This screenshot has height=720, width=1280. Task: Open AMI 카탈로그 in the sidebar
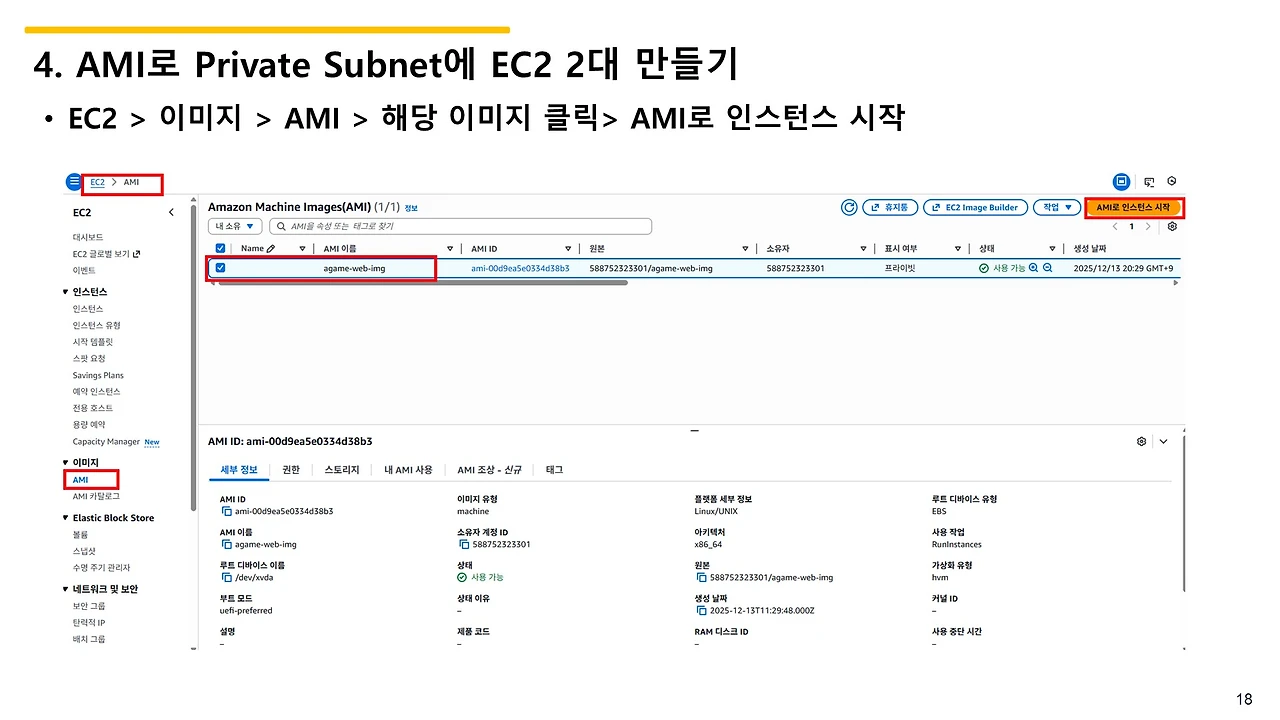coord(96,496)
